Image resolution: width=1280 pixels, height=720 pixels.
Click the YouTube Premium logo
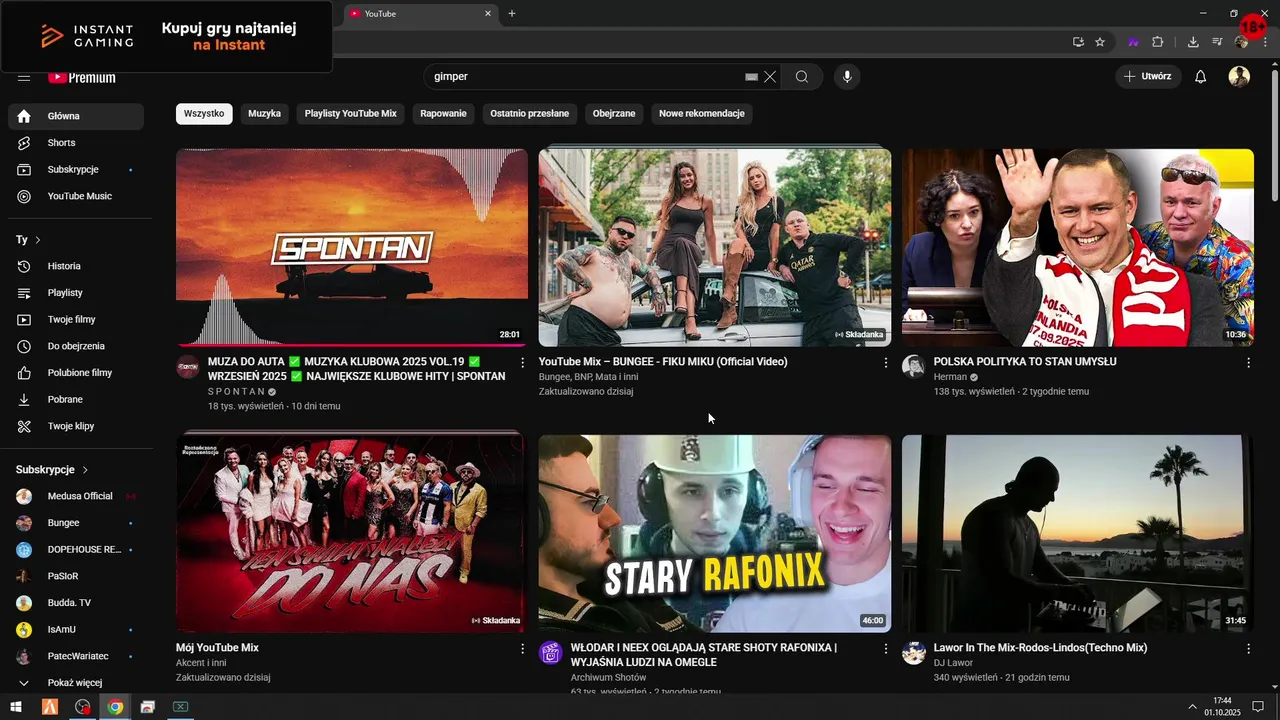(x=82, y=77)
